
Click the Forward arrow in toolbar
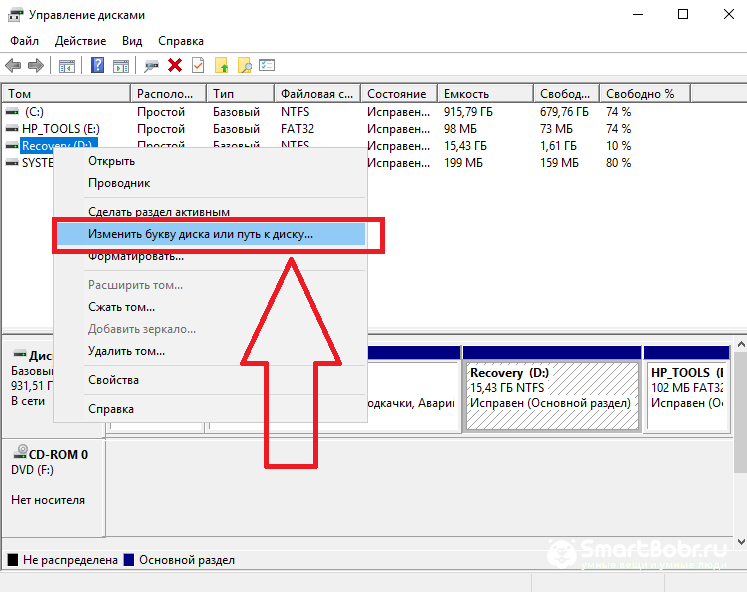click(36, 65)
